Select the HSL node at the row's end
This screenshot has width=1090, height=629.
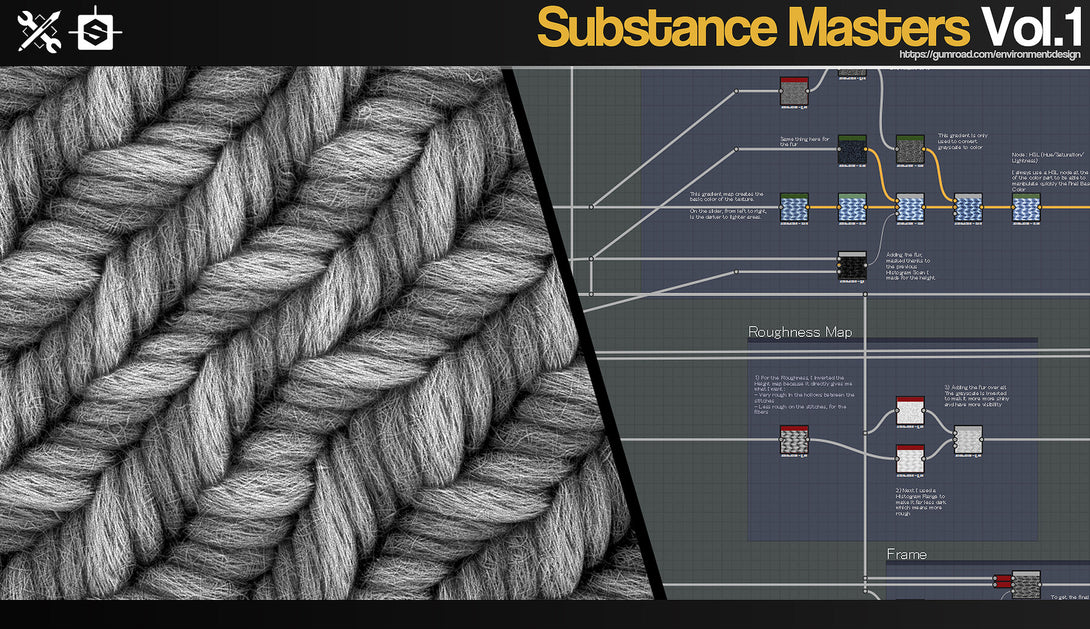click(x=1026, y=208)
